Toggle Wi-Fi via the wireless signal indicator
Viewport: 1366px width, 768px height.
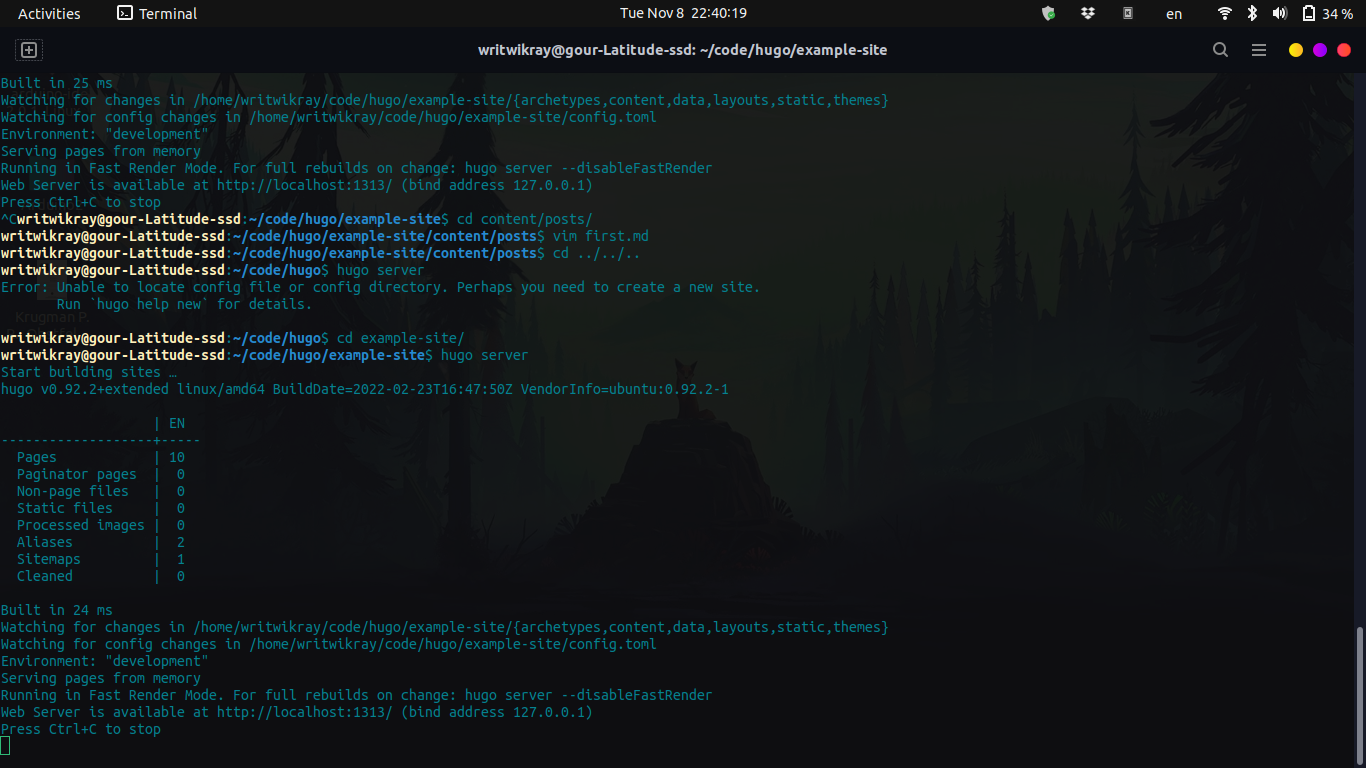pos(1226,13)
